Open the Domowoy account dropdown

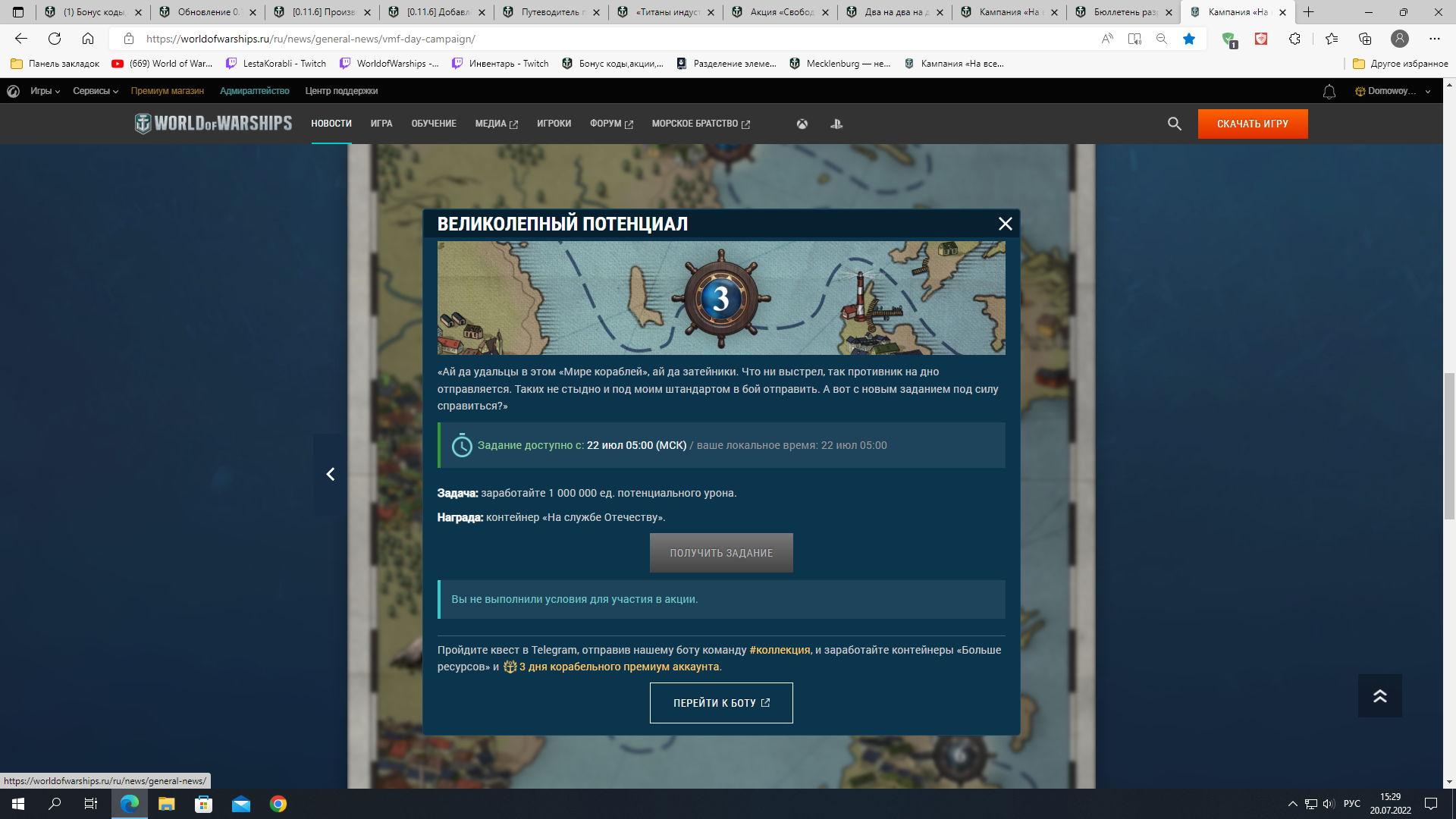[x=1393, y=91]
